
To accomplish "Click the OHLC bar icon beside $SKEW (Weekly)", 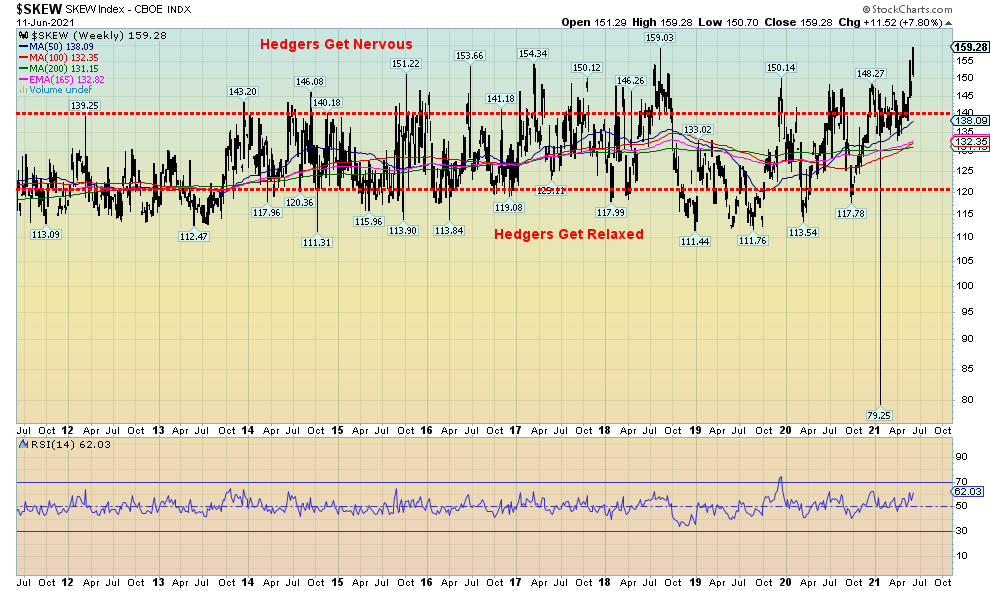I will (24, 36).
